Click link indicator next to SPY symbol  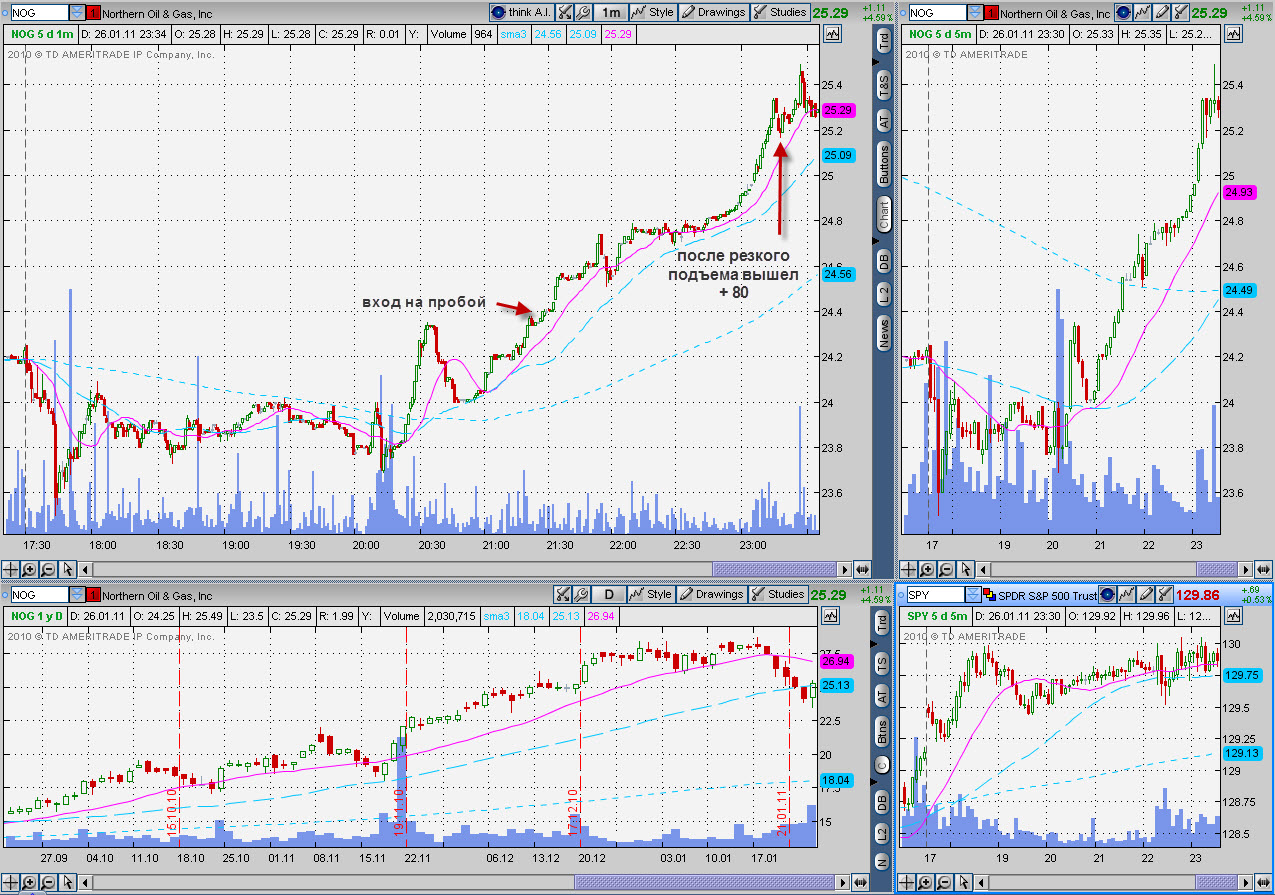989,595
